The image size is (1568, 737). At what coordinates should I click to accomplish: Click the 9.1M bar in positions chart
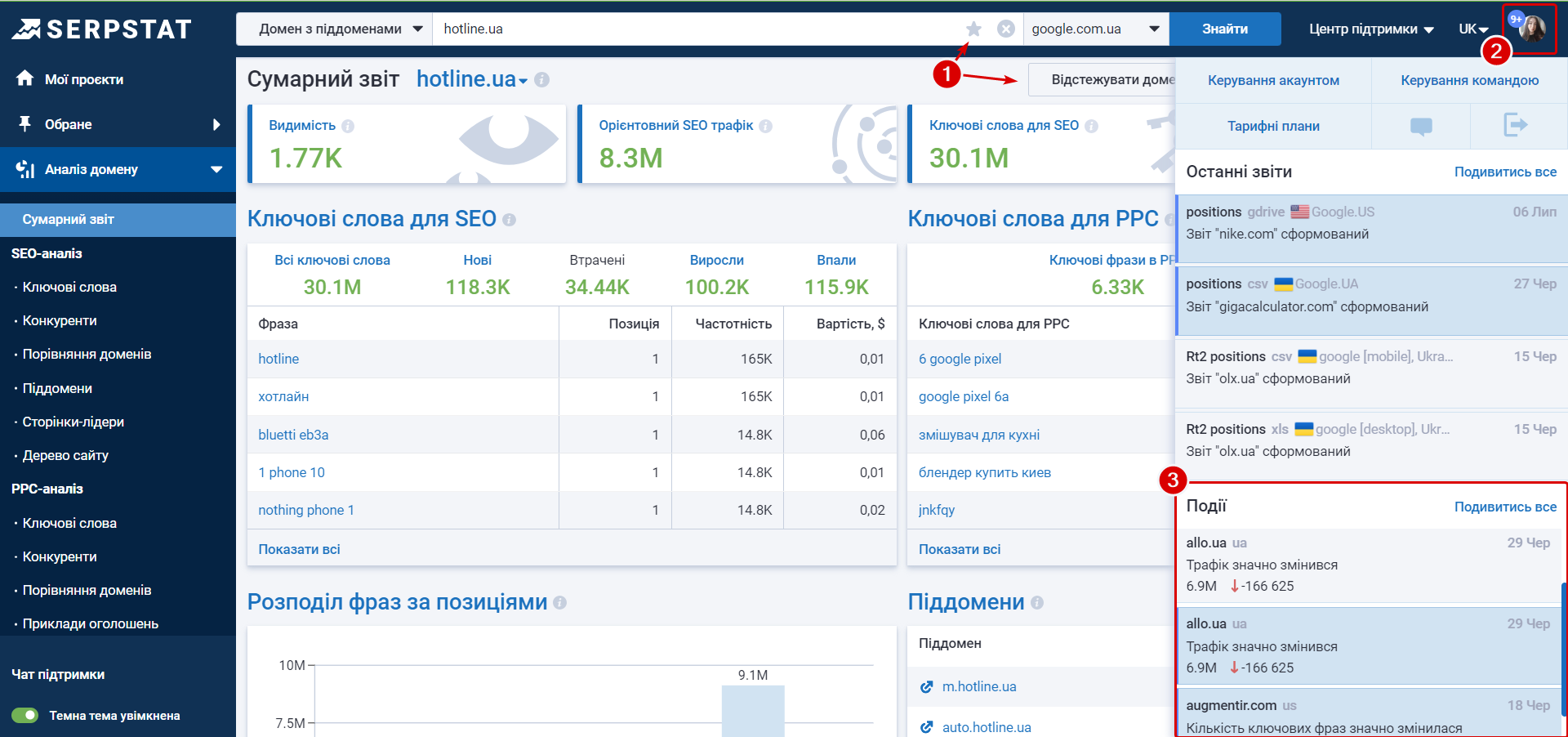point(753,711)
